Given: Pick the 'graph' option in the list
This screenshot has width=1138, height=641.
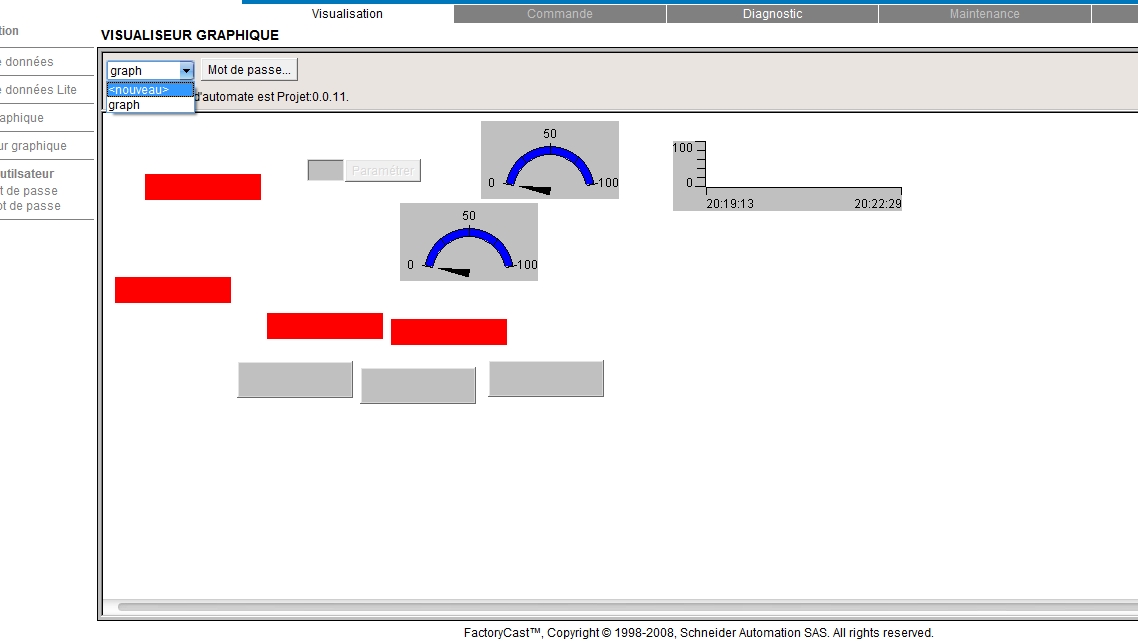Looking at the screenshot, I should click(150, 105).
